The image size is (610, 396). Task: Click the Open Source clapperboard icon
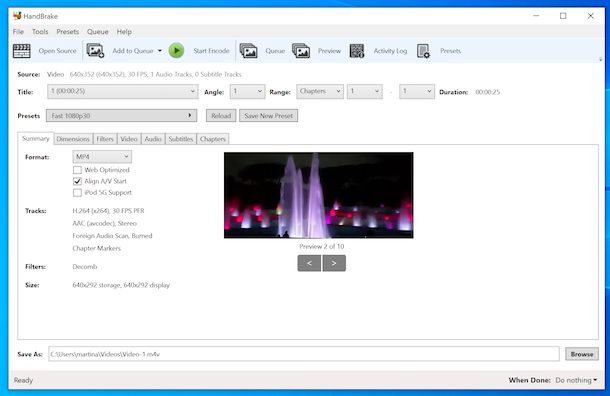pos(21,51)
